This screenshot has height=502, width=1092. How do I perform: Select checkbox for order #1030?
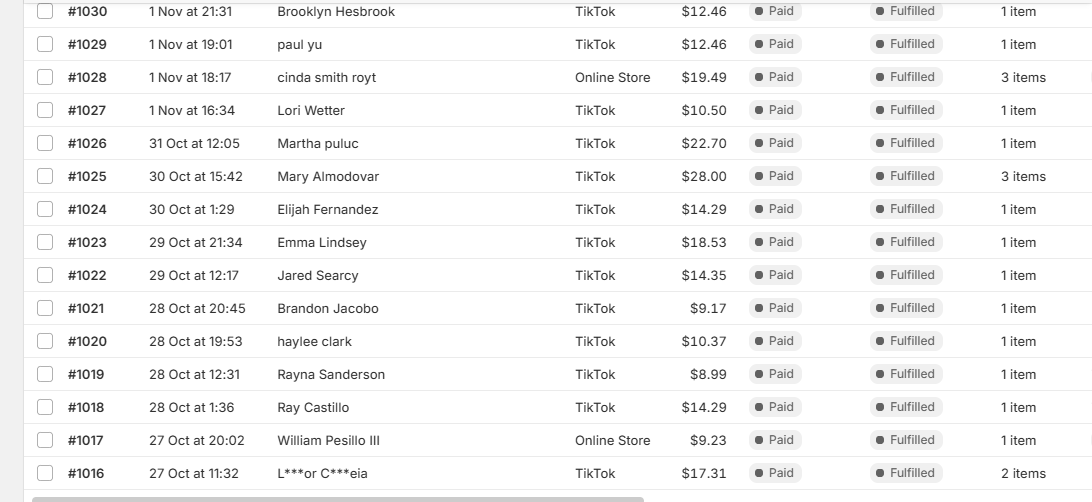[45, 11]
